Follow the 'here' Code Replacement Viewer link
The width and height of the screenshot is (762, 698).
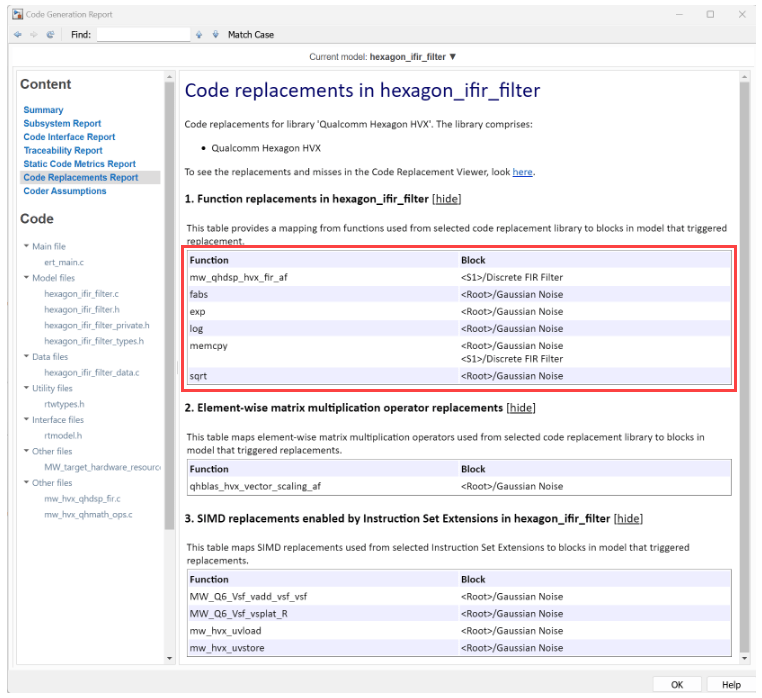[522, 172]
